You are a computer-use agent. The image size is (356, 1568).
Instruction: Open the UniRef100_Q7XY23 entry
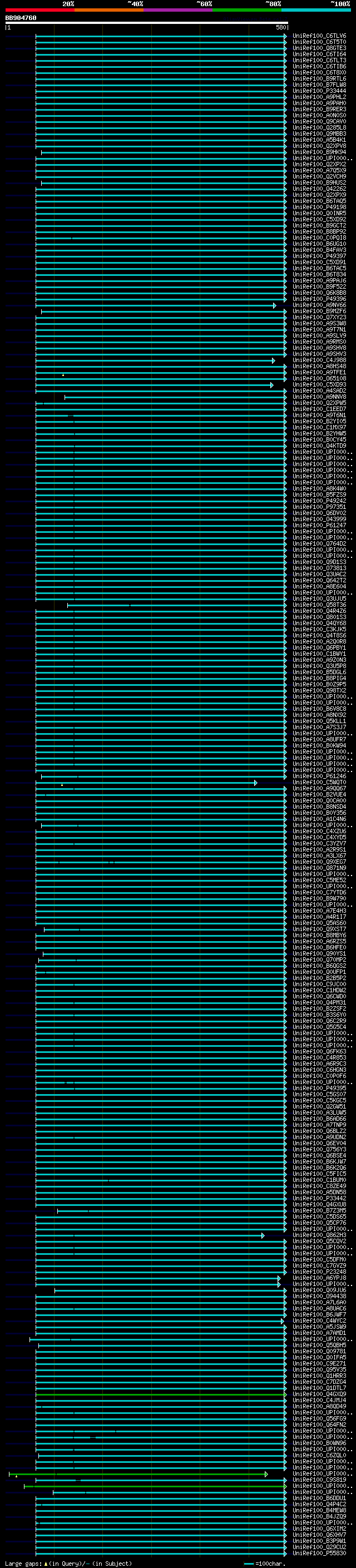pyautogui.click(x=319, y=318)
